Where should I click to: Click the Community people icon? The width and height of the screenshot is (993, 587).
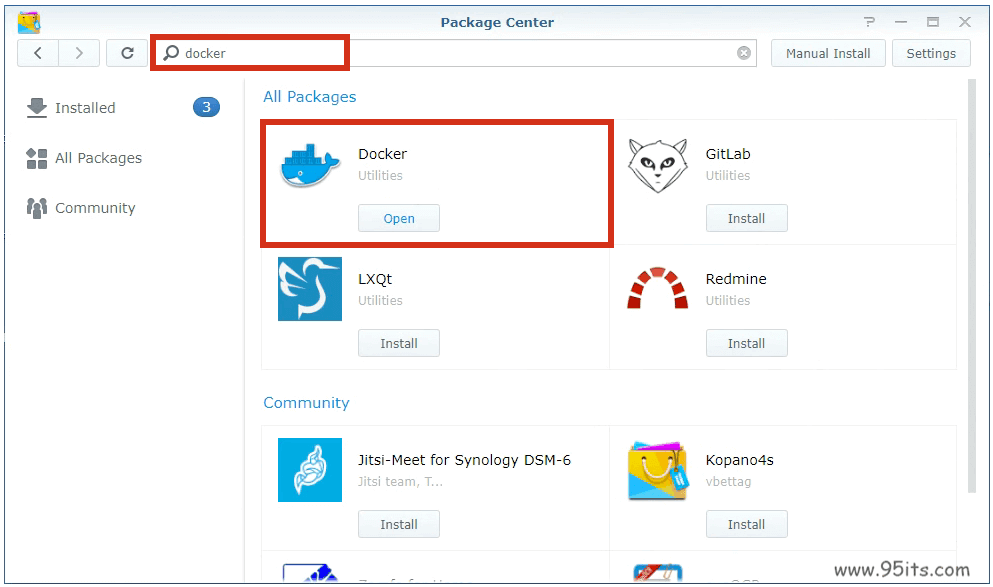click(37, 208)
